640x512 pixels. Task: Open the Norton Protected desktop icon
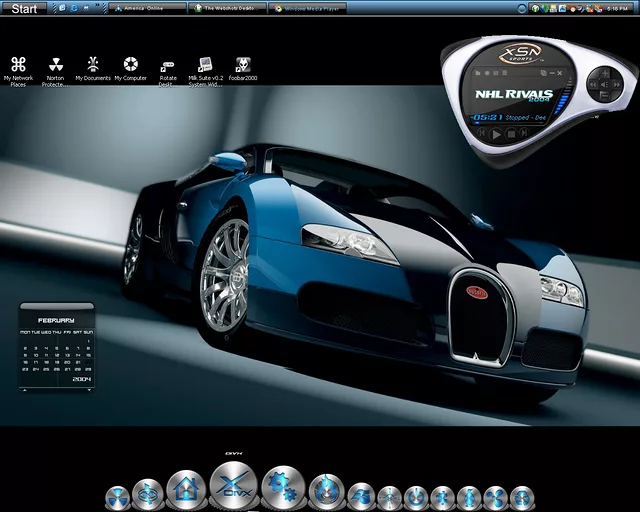tap(54, 66)
